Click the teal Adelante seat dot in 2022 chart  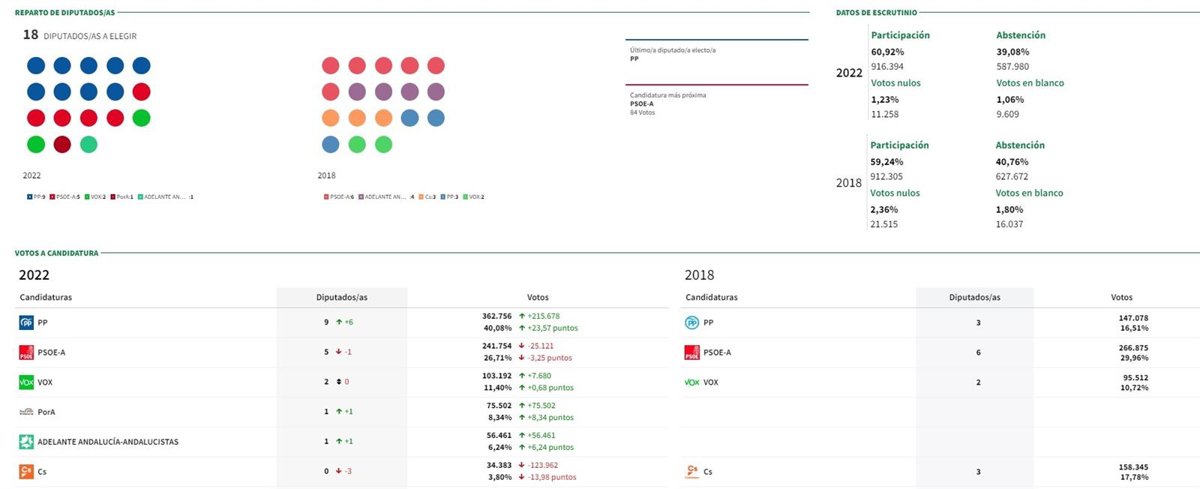(x=89, y=144)
